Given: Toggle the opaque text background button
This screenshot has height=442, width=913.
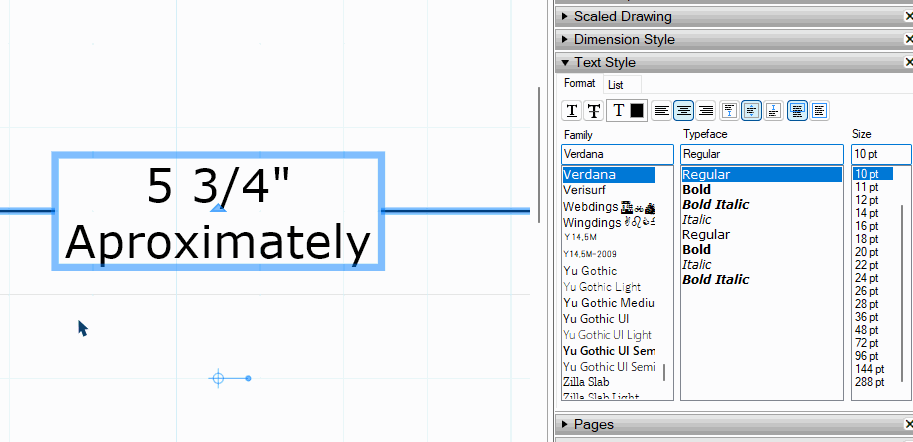Looking at the screenshot, I should click(797, 111).
